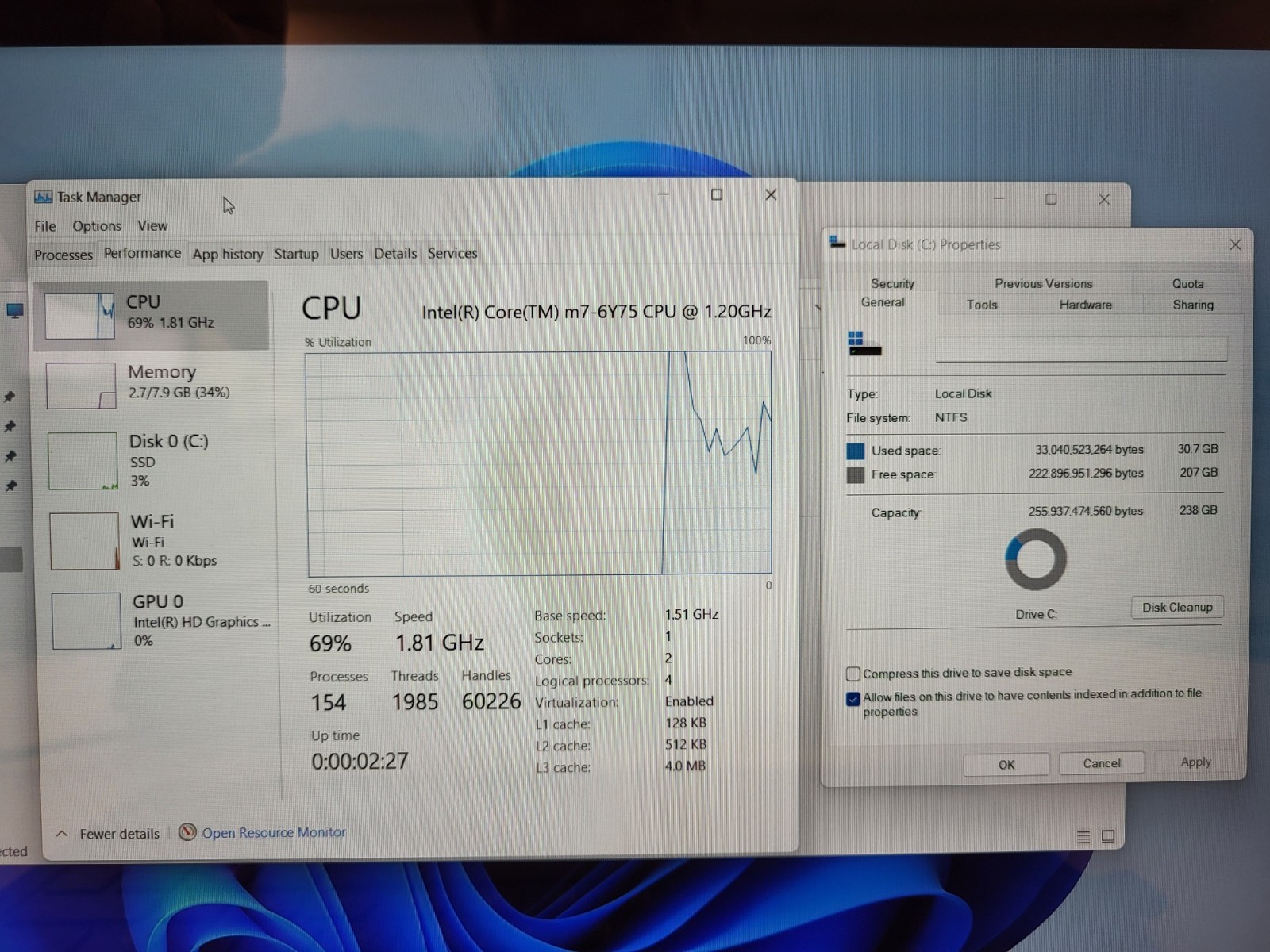
Task: Click the Task Manager title bar icon
Action: (43, 197)
